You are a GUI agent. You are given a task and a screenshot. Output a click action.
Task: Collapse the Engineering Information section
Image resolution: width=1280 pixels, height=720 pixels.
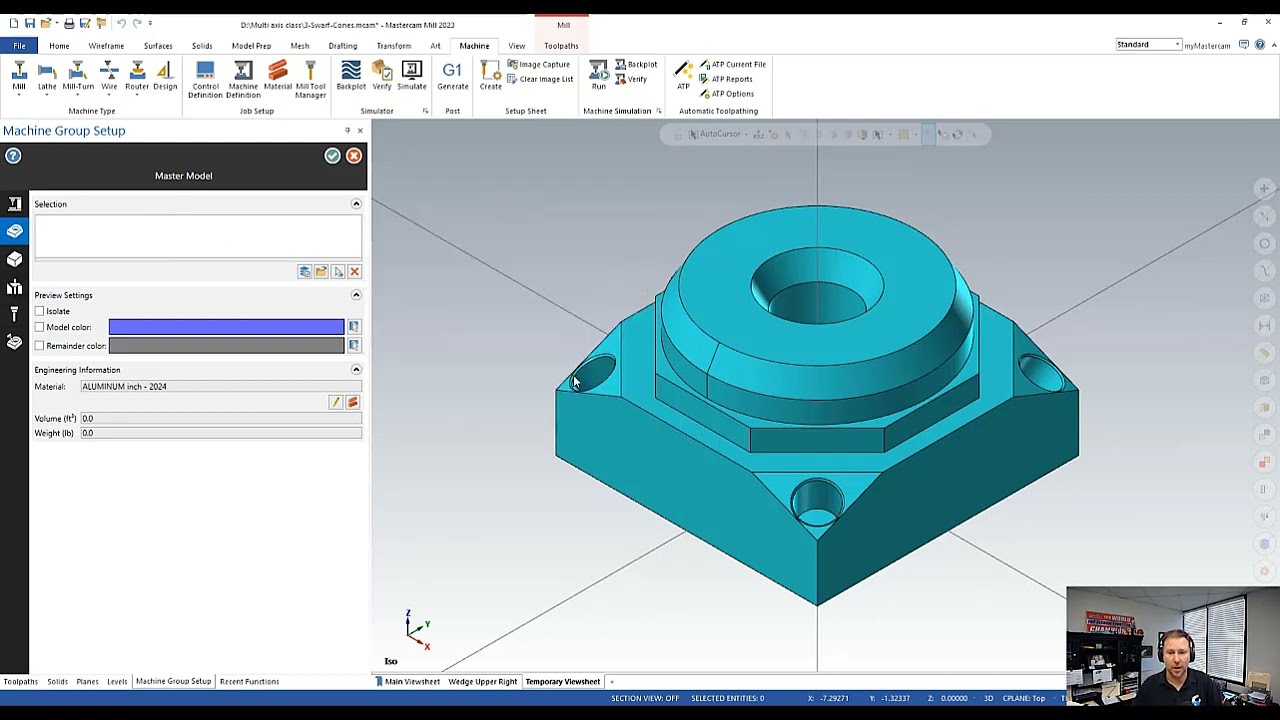(x=356, y=370)
